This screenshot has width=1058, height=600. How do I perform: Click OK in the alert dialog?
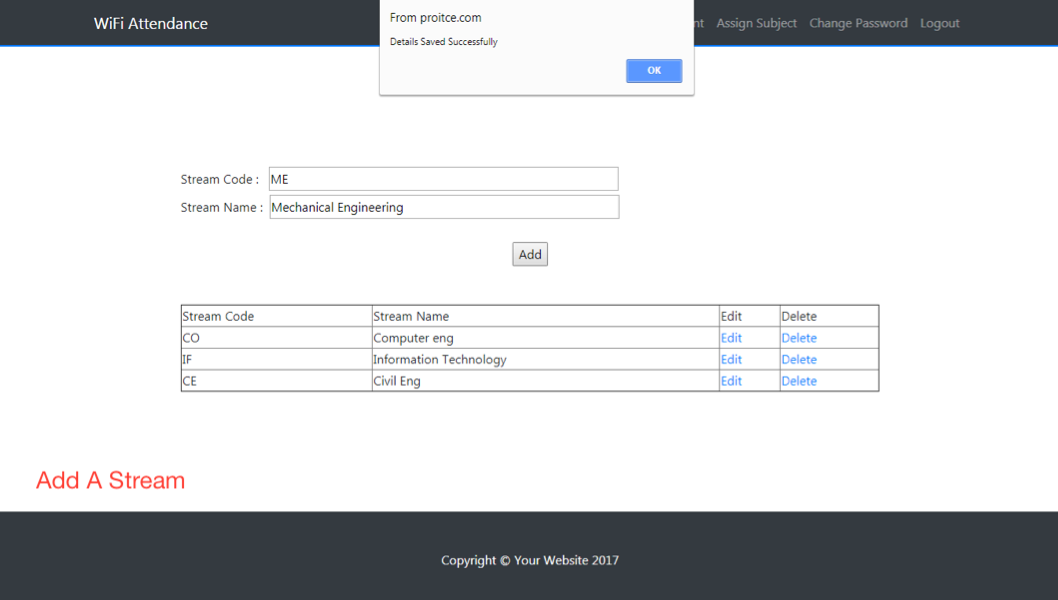coord(654,71)
